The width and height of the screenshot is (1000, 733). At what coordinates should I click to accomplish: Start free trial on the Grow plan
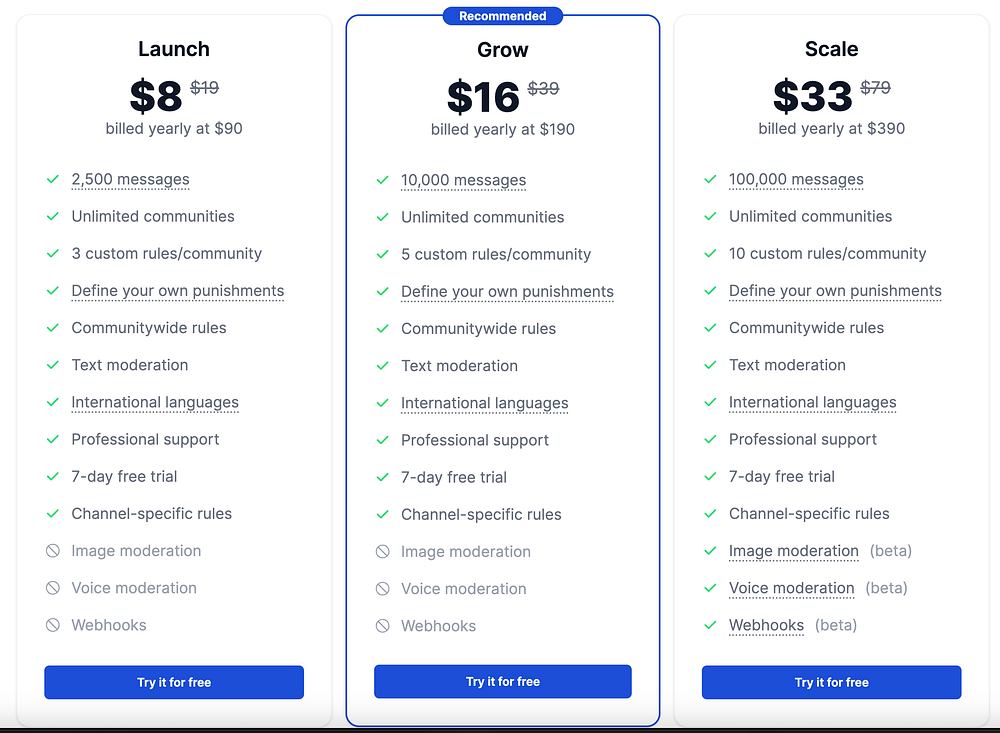503,681
